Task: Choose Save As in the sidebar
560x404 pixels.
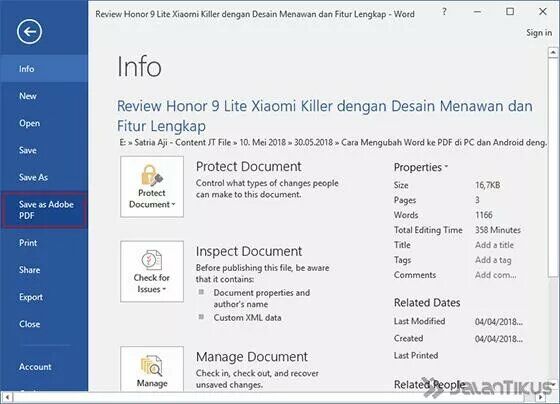Action: click(44, 177)
